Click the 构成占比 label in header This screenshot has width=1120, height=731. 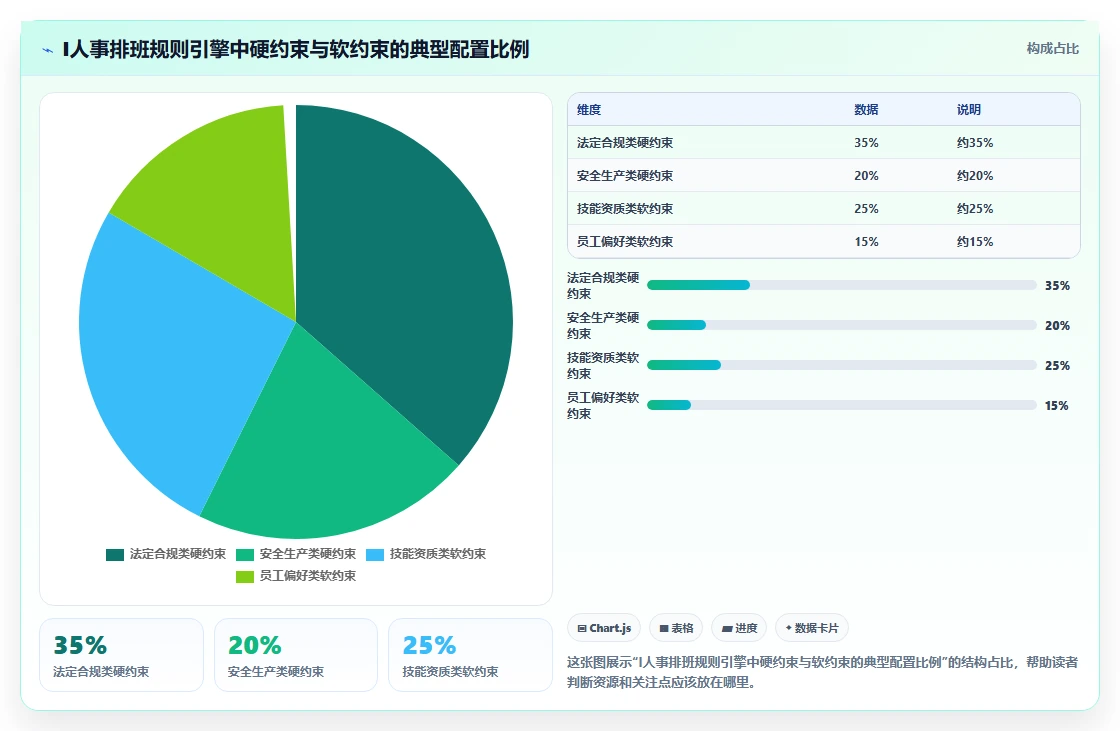(1052, 49)
